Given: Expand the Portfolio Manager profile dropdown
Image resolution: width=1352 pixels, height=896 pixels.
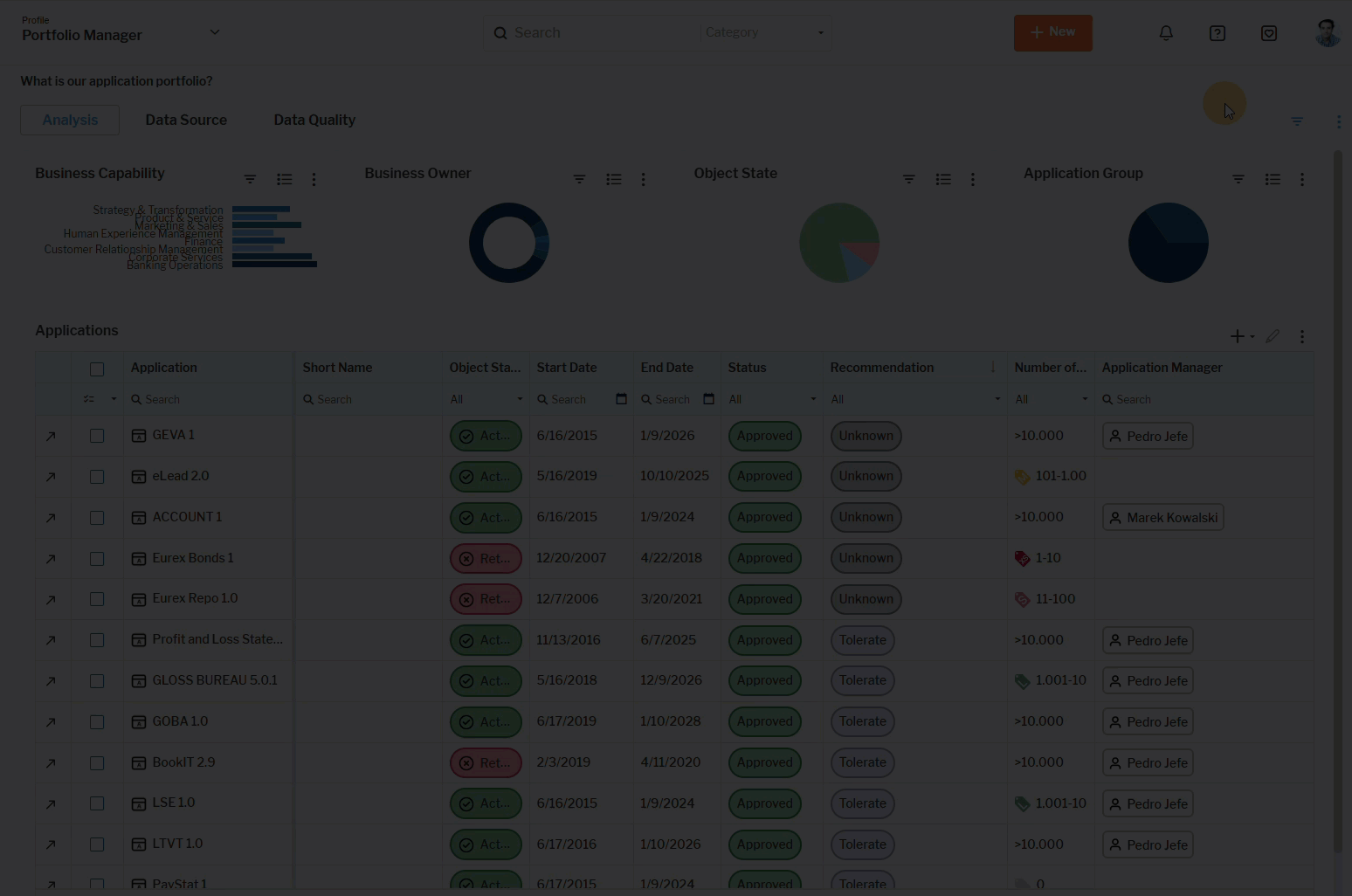Looking at the screenshot, I should (x=215, y=32).
